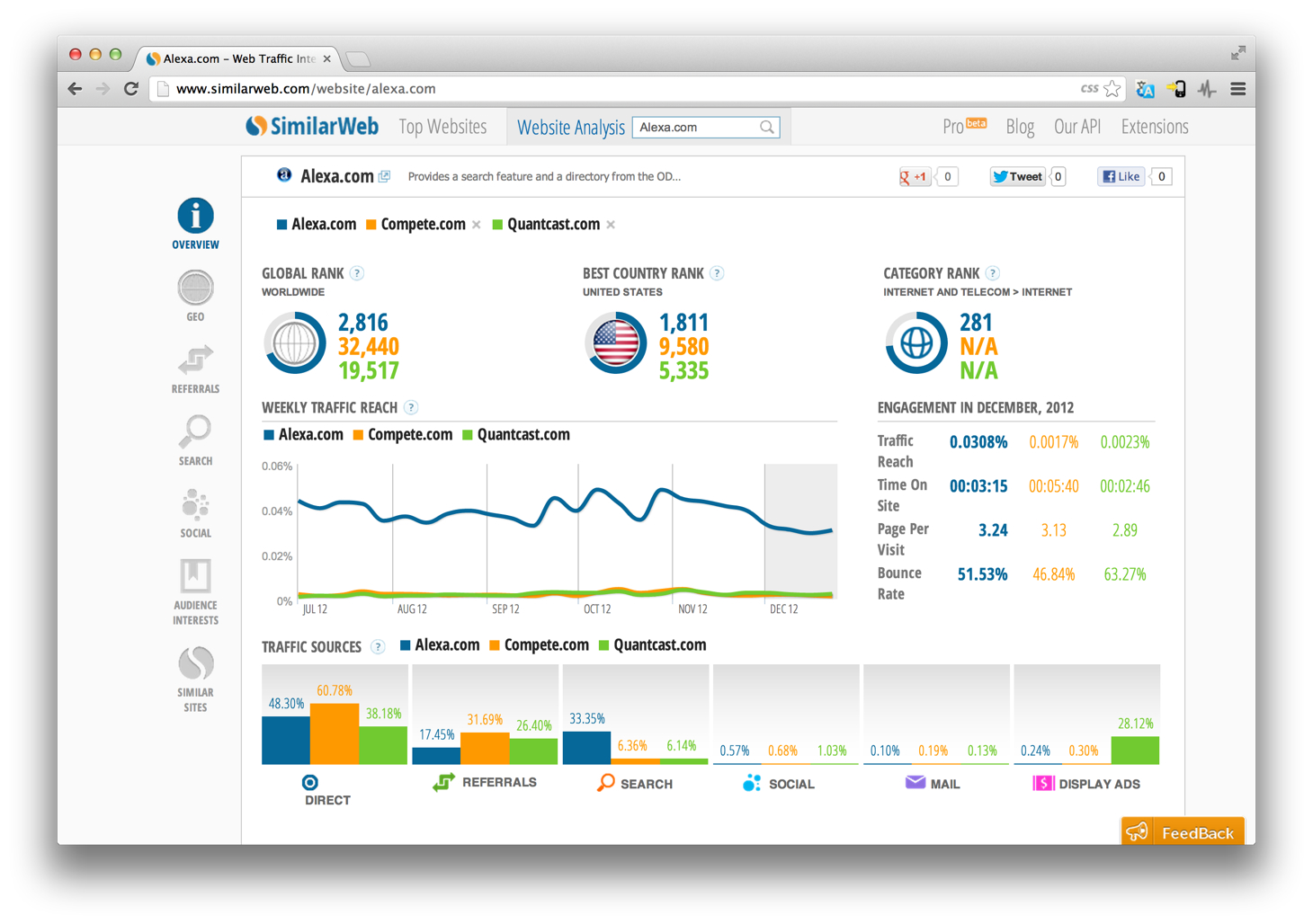
Task: Click the Best Country Rank help icon
Action: point(717,273)
